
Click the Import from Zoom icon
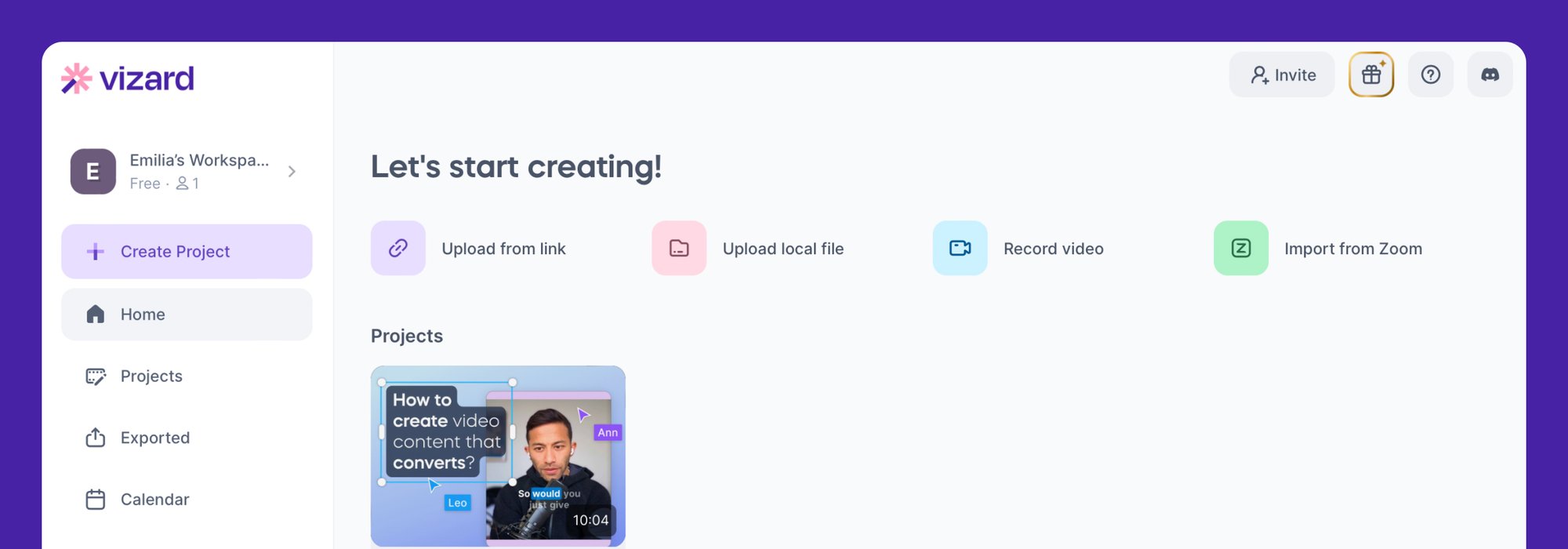click(x=1241, y=248)
